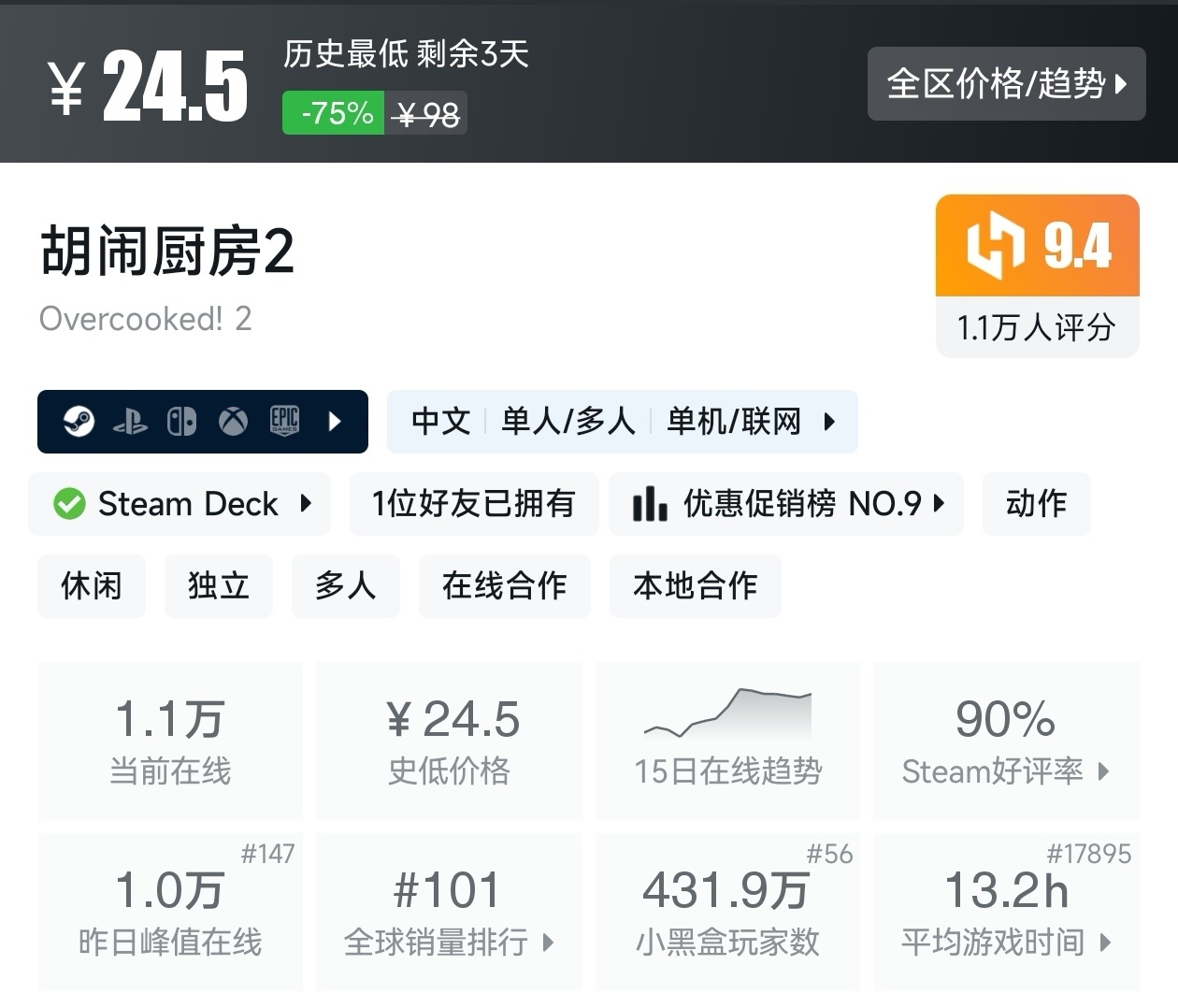The width and height of the screenshot is (1178, 1008).
Task: Click the Epic Games platform icon
Action: tap(284, 422)
